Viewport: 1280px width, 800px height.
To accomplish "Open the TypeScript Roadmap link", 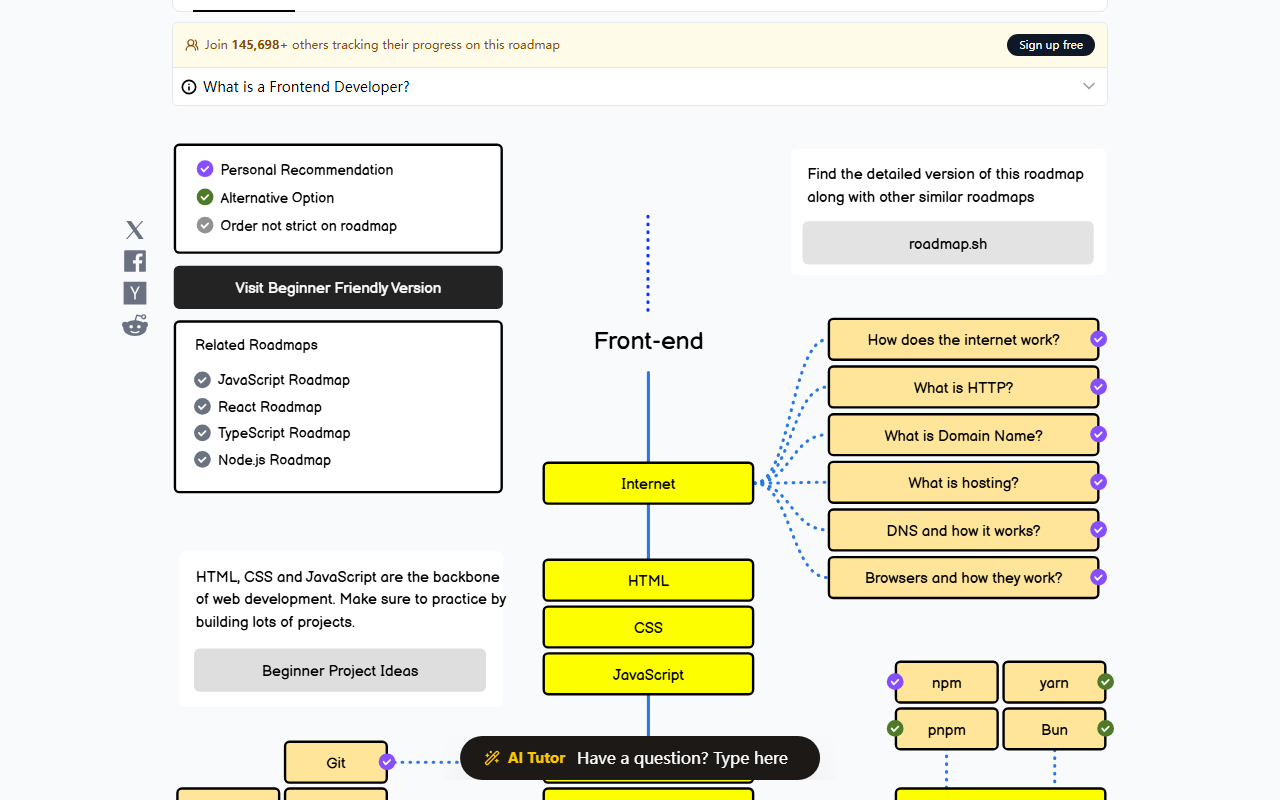I will click(284, 433).
